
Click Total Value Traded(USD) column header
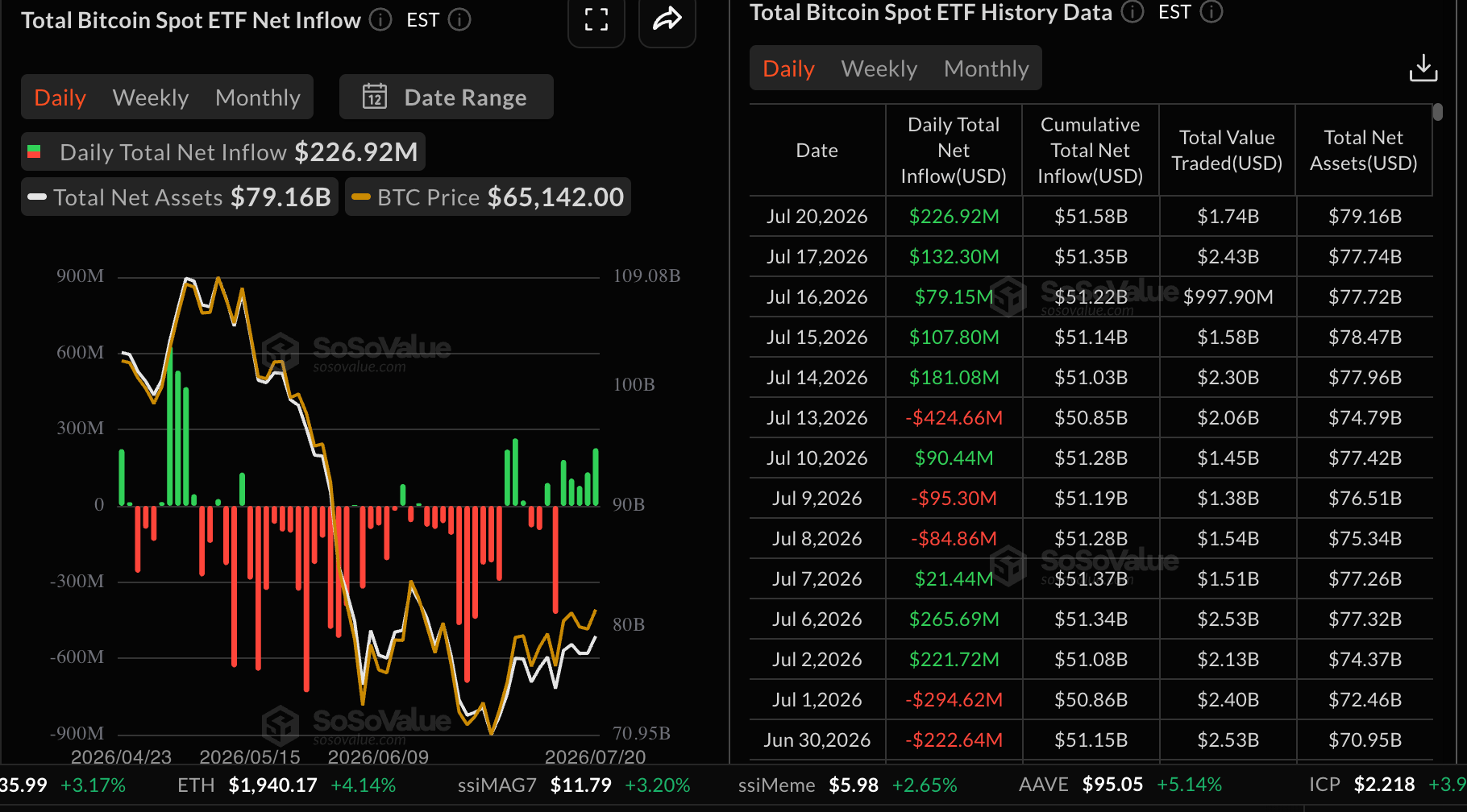1227,151
